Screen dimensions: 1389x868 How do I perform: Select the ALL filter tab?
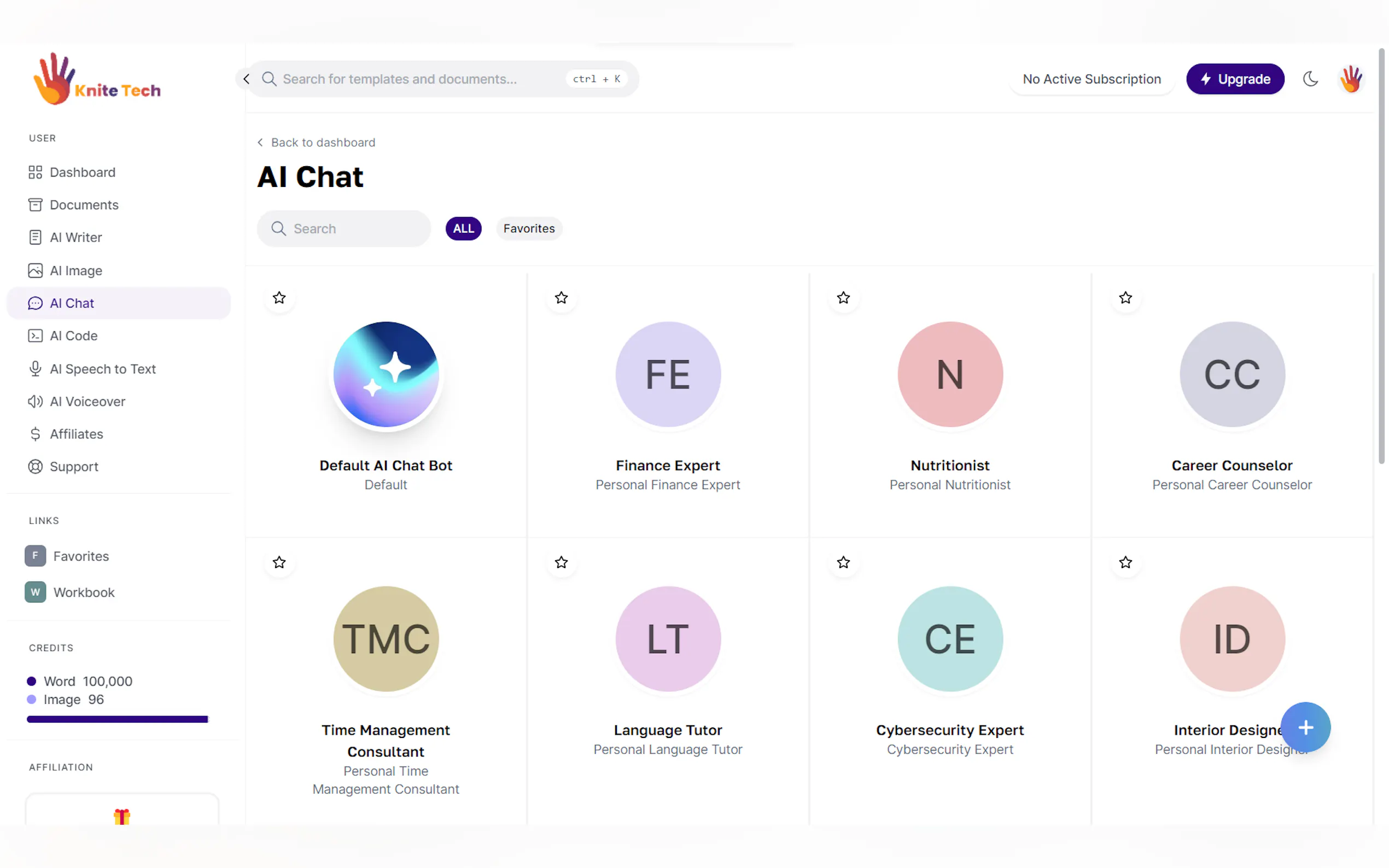463,228
